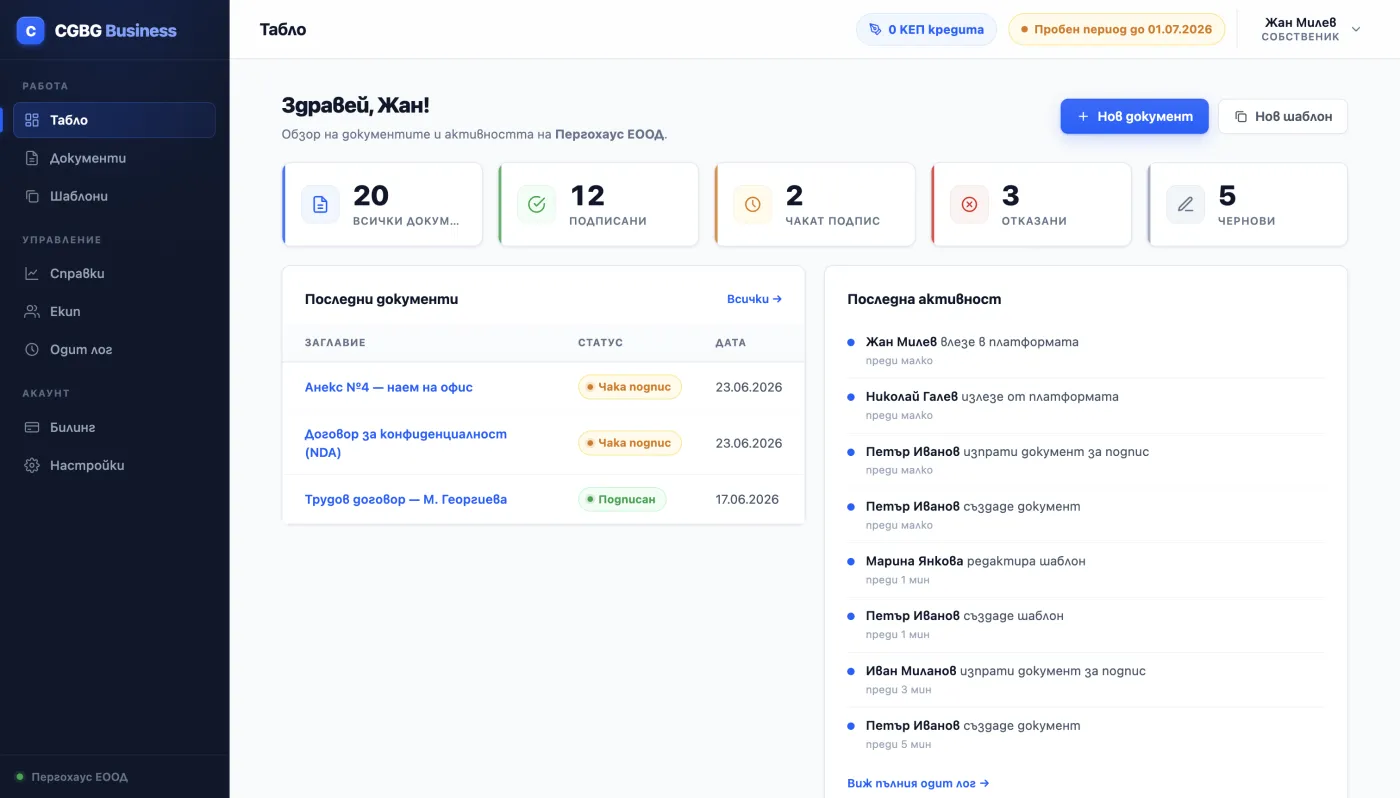Click the pencil icon on Чернови card
Screen dimensions: 1400x798
pyautogui.click(x=1185, y=204)
